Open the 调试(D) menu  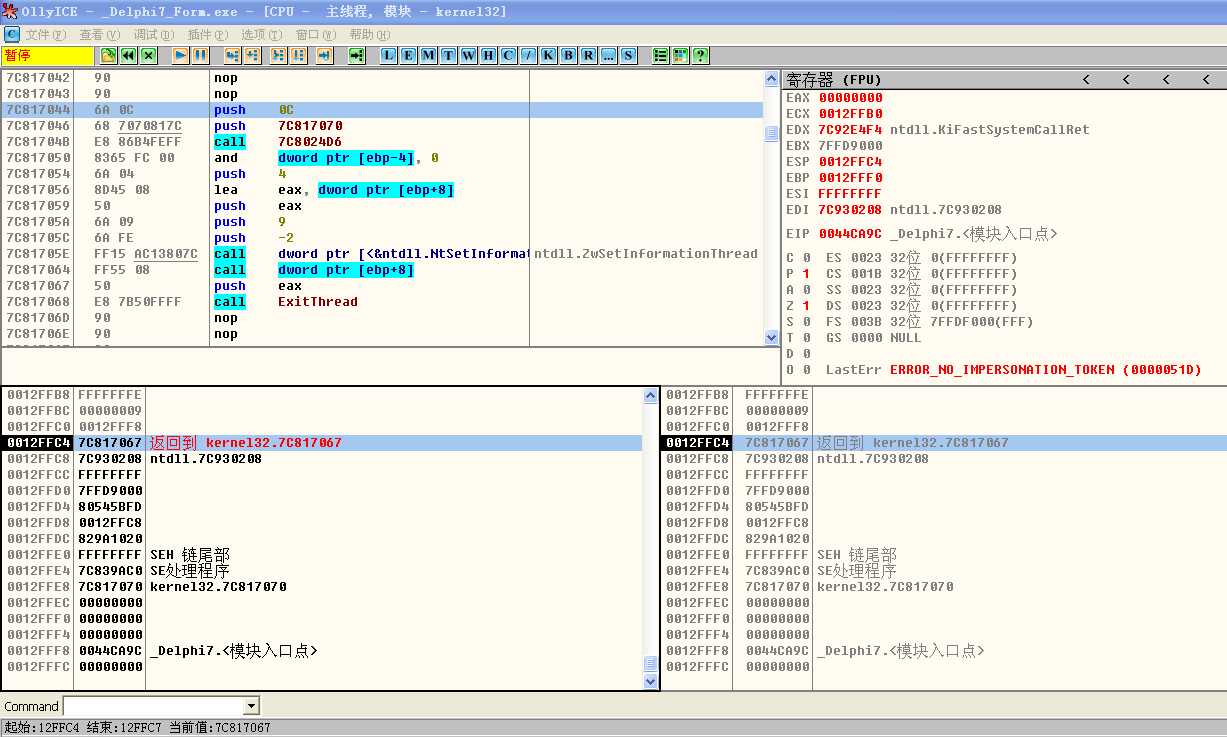click(153, 35)
